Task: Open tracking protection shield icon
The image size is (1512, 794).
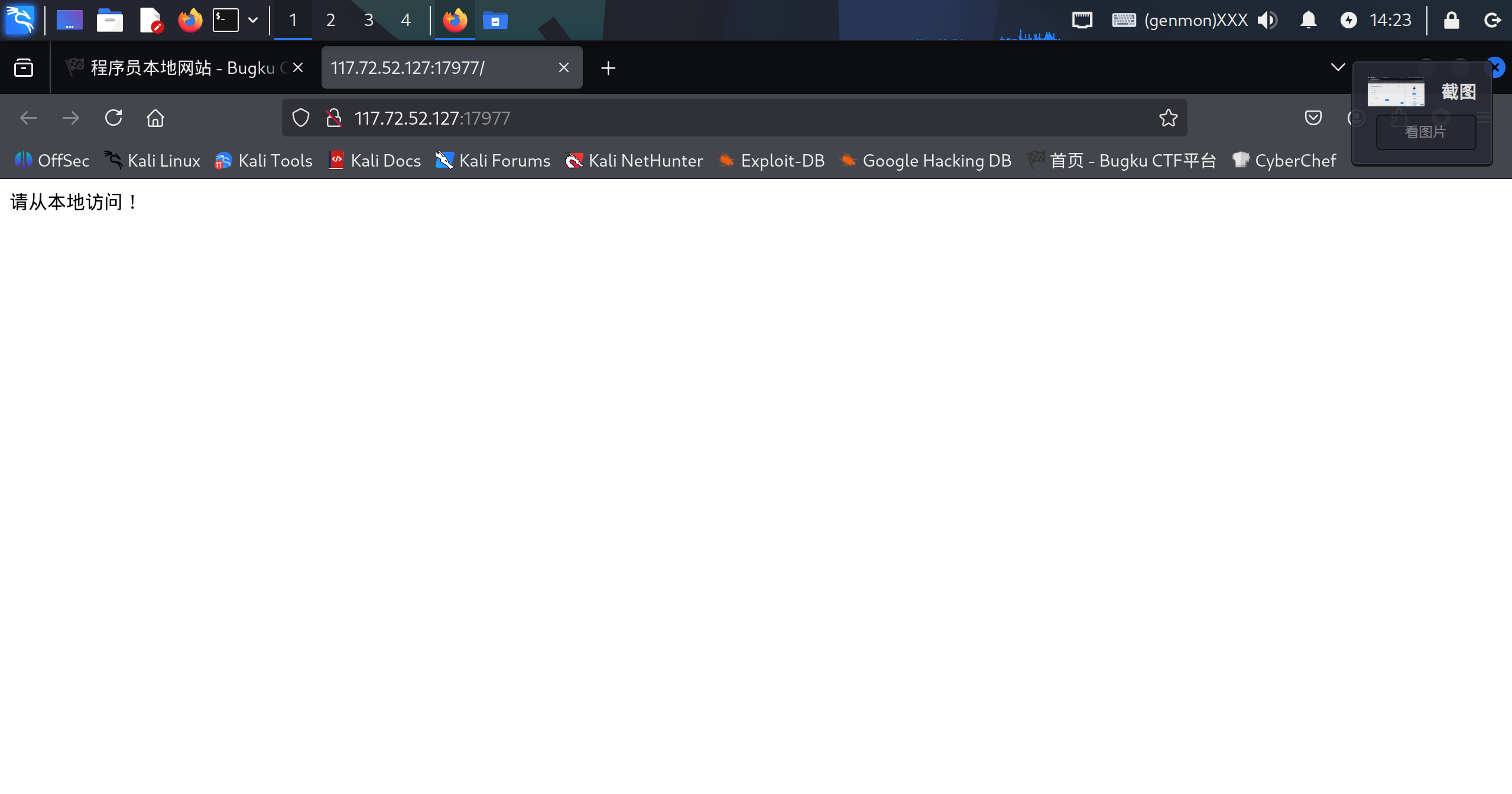Action: click(x=301, y=118)
